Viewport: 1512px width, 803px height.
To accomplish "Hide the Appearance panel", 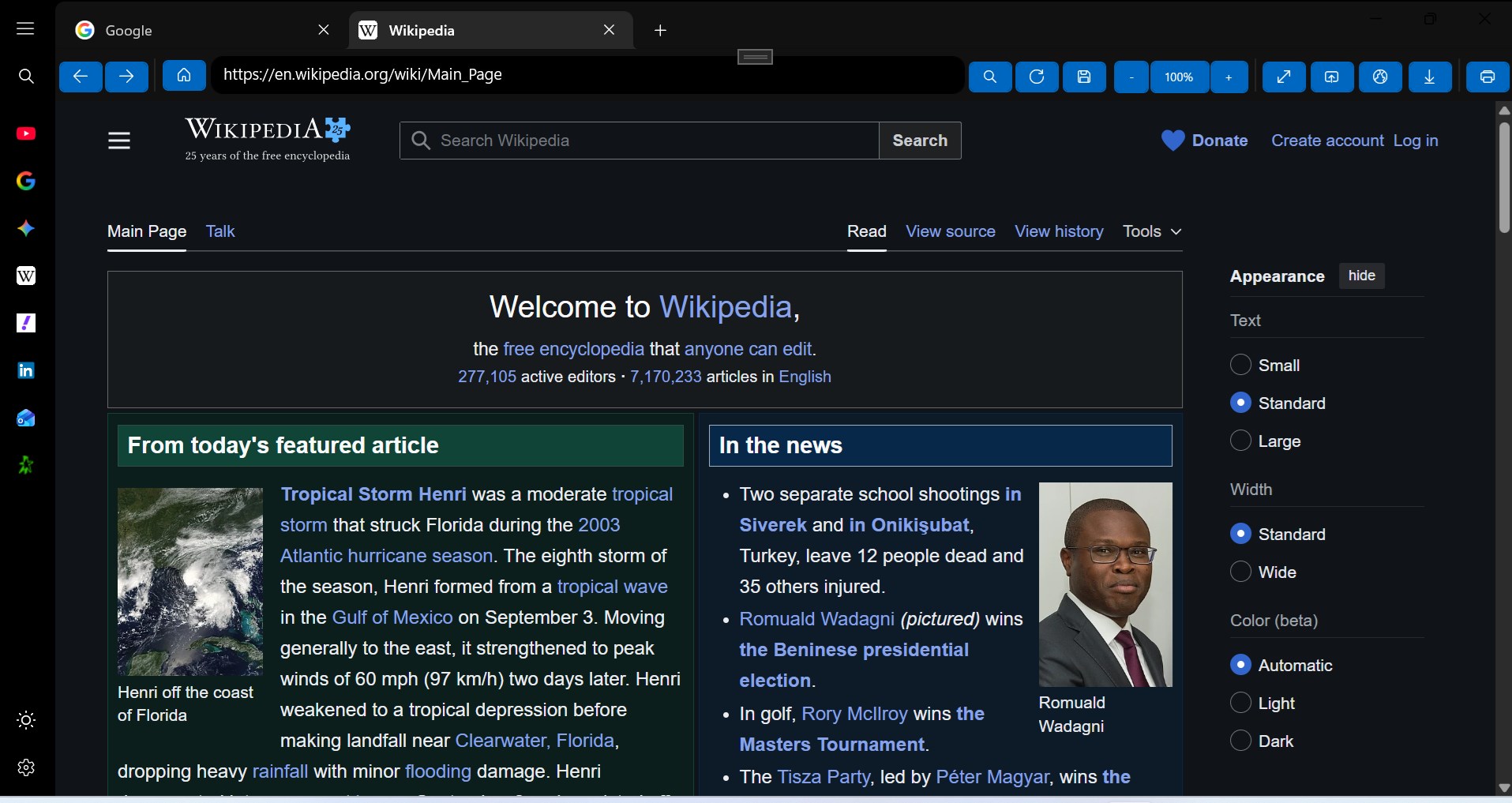I will click(1361, 276).
